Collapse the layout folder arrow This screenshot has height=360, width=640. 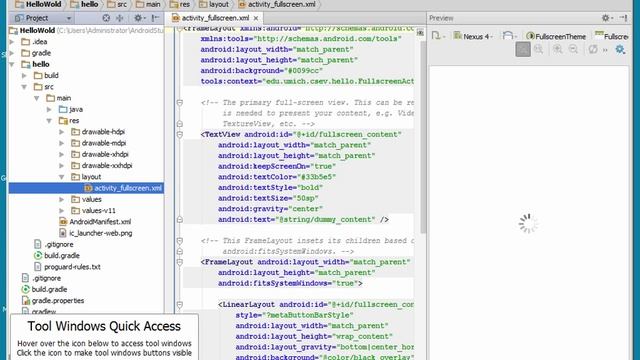(x=62, y=177)
